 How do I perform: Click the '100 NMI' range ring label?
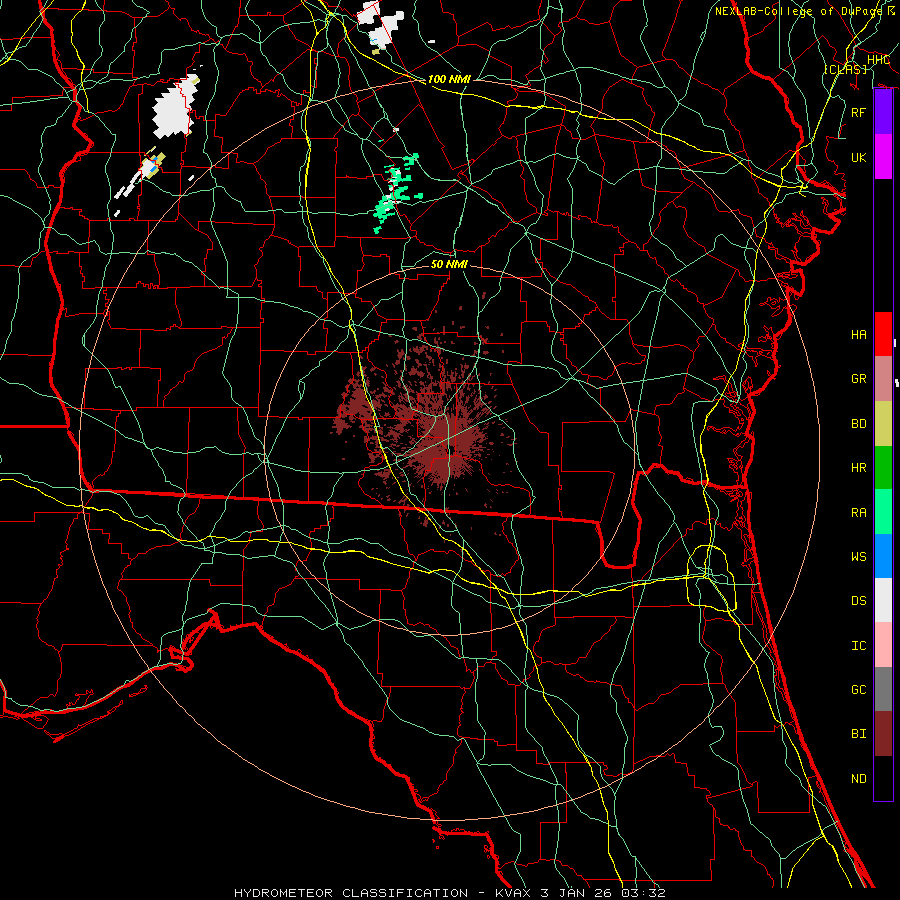pyautogui.click(x=449, y=79)
